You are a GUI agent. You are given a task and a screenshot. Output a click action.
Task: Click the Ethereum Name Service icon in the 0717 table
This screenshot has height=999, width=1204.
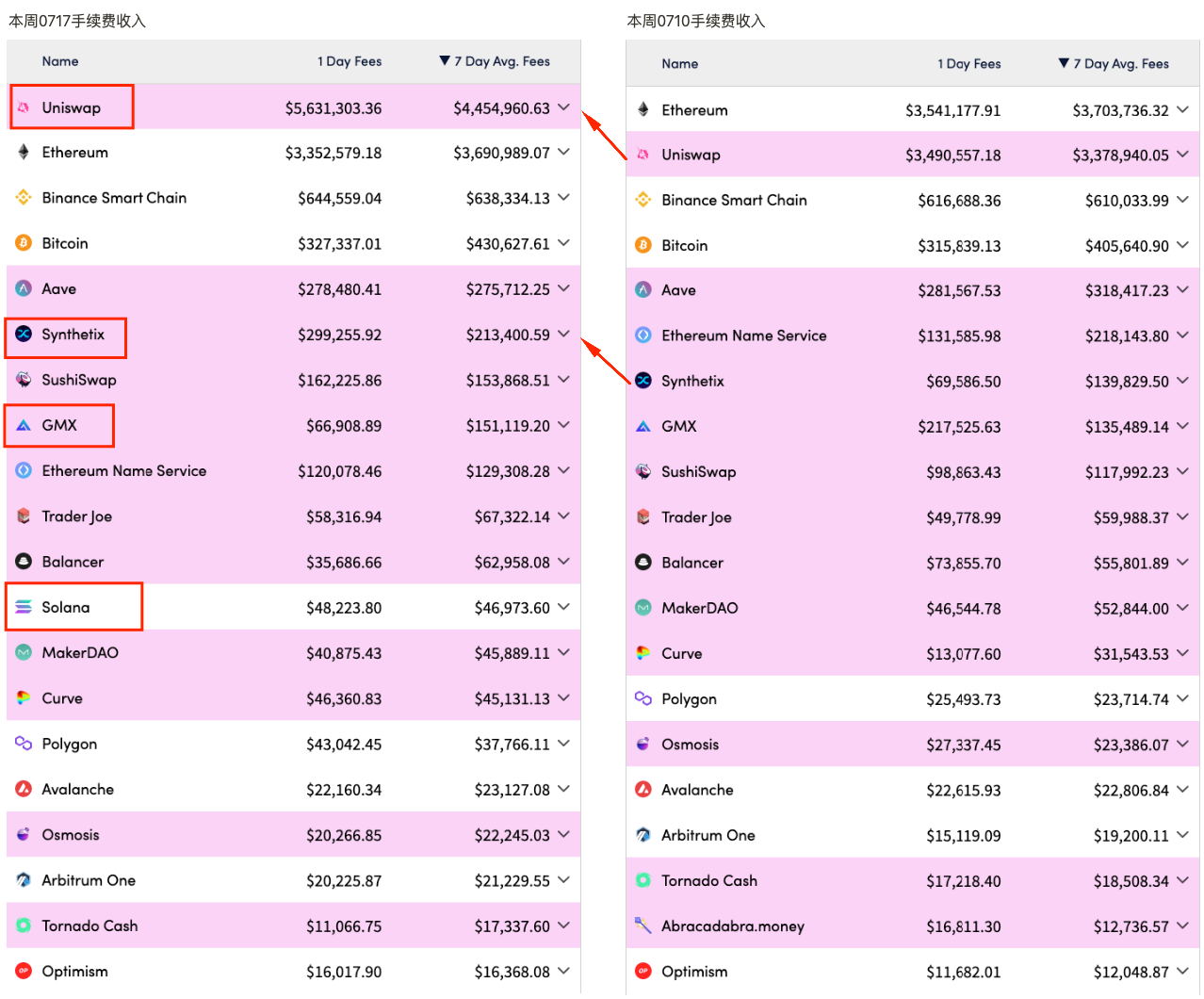[x=24, y=470]
